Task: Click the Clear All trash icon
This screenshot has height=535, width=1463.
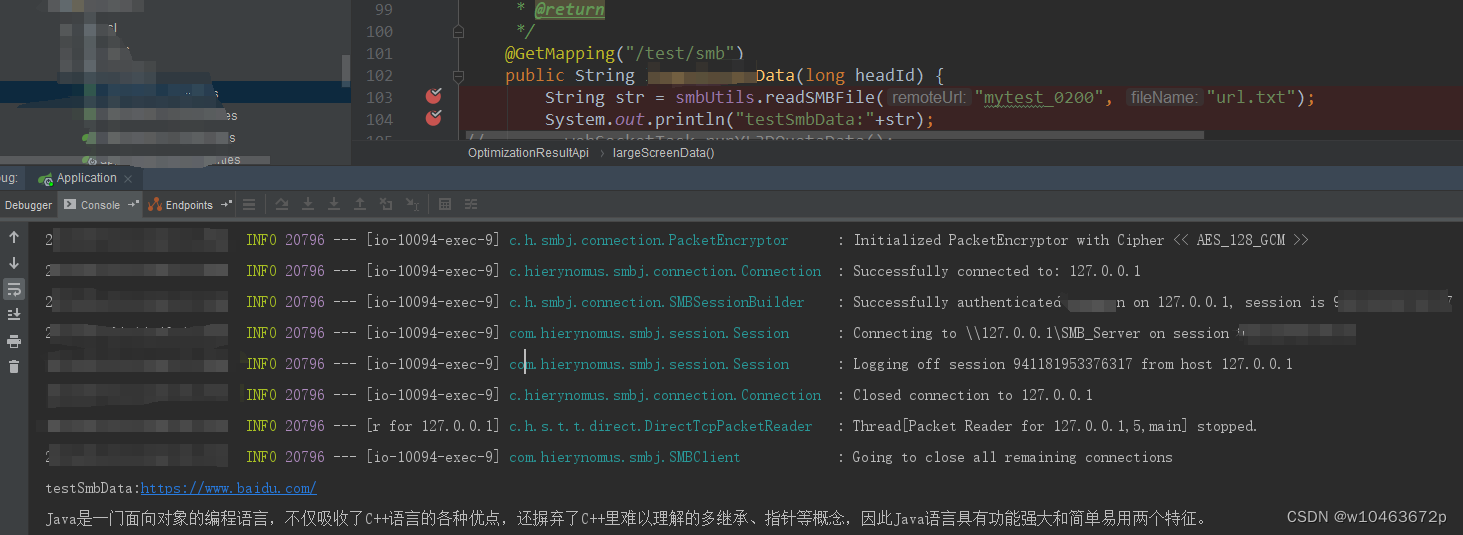Action: coord(14,367)
